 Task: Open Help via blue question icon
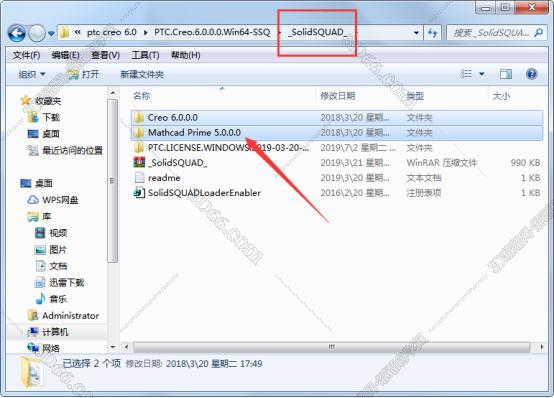pos(532,74)
